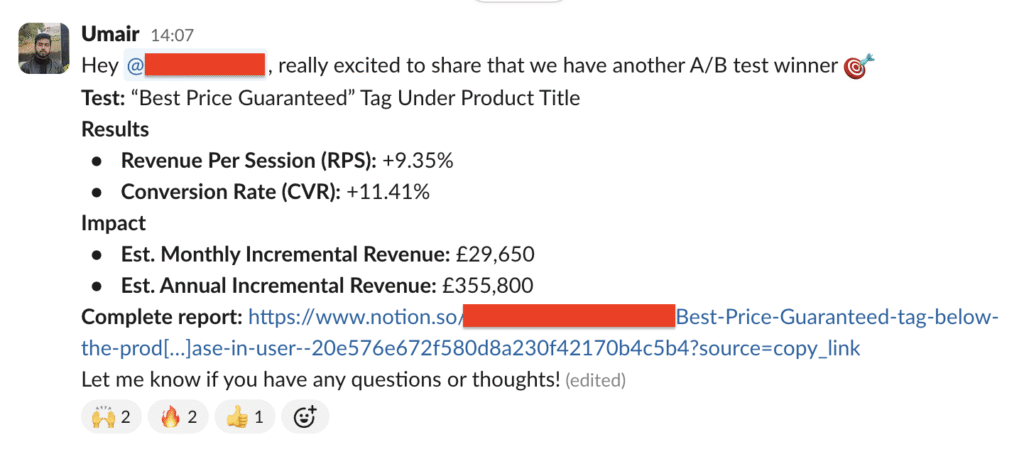1024x452 pixels.
Task: Toggle the thumbs up emoji reaction
Action: [245, 416]
